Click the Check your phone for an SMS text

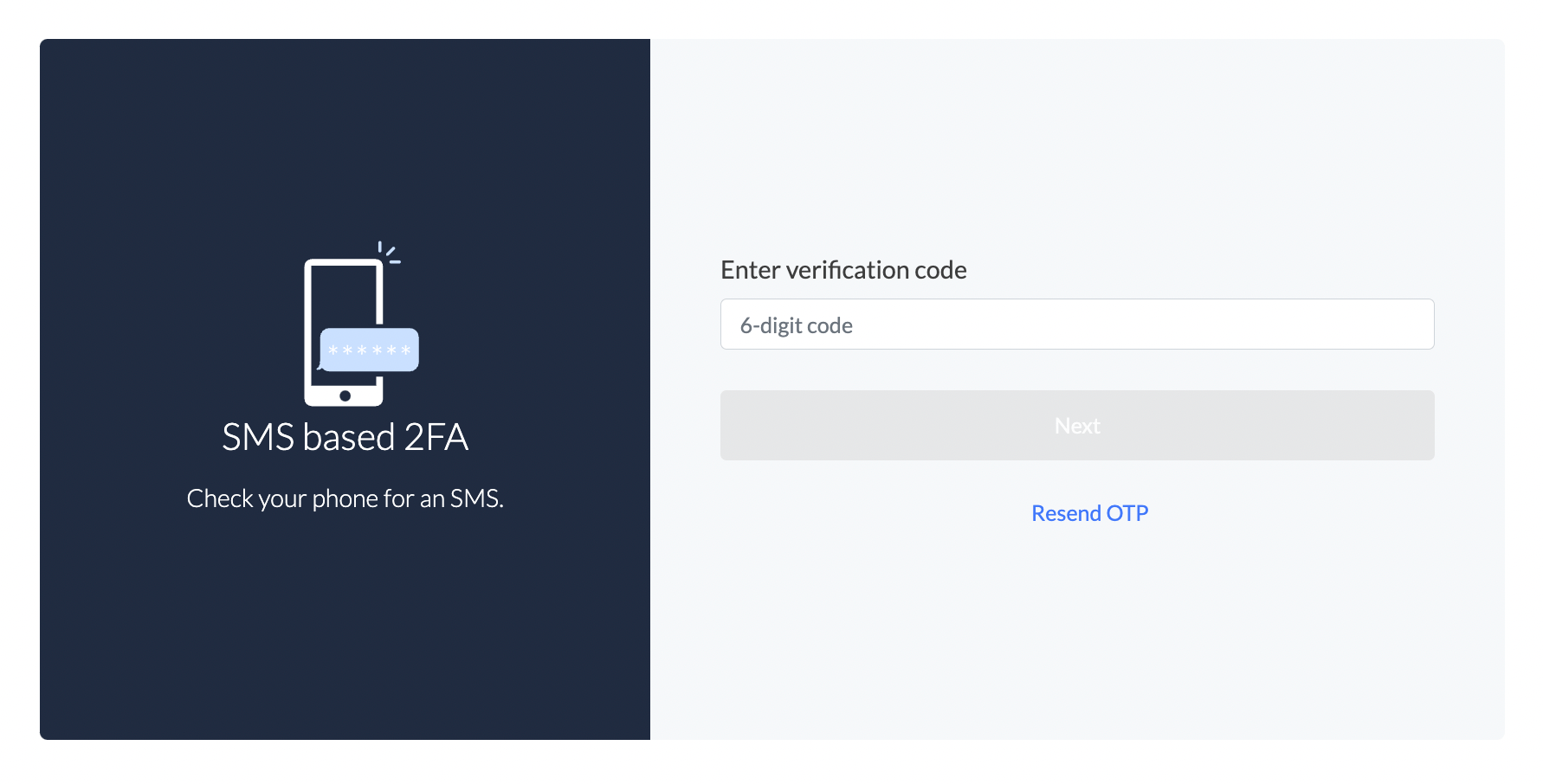pyautogui.click(x=345, y=498)
